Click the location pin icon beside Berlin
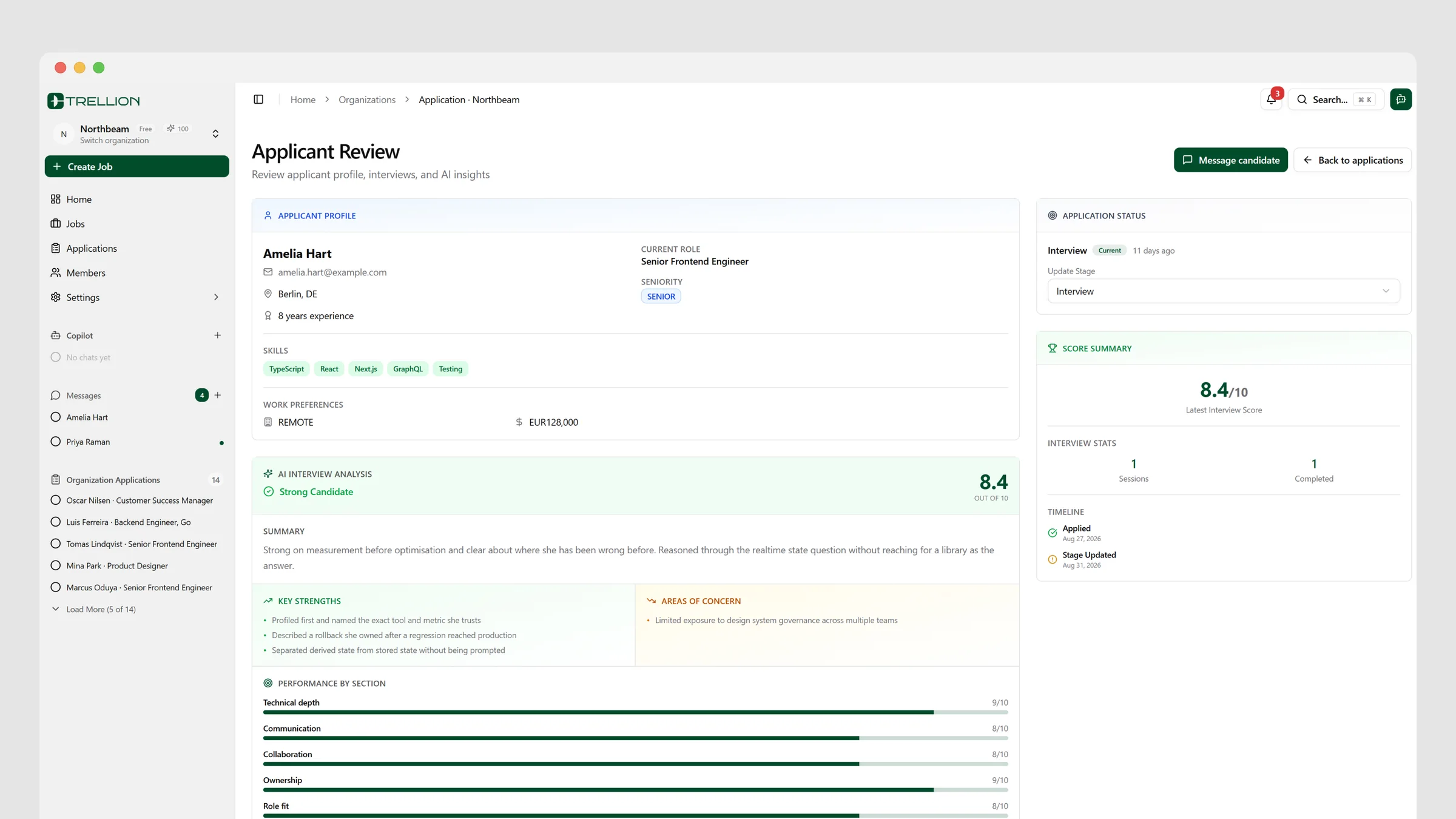The width and height of the screenshot is (1456, 819). pyautogui.click(x=268, y=294)
